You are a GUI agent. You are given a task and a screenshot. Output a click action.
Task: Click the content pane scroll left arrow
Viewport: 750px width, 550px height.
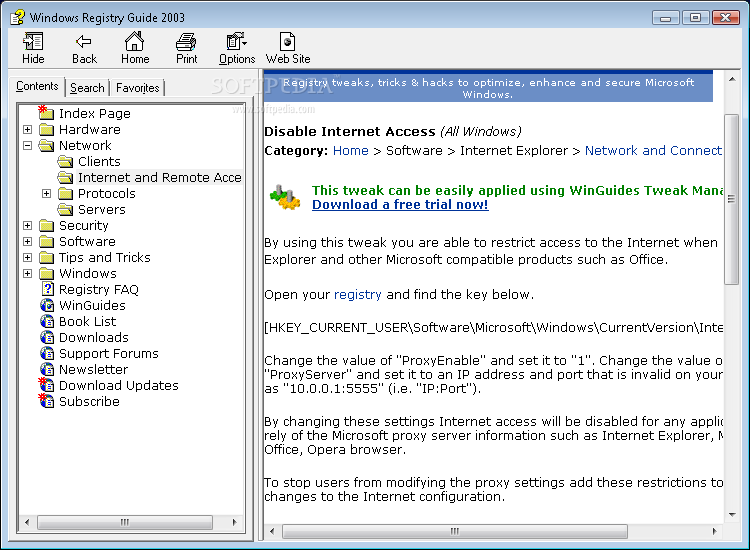click(272, 531)
